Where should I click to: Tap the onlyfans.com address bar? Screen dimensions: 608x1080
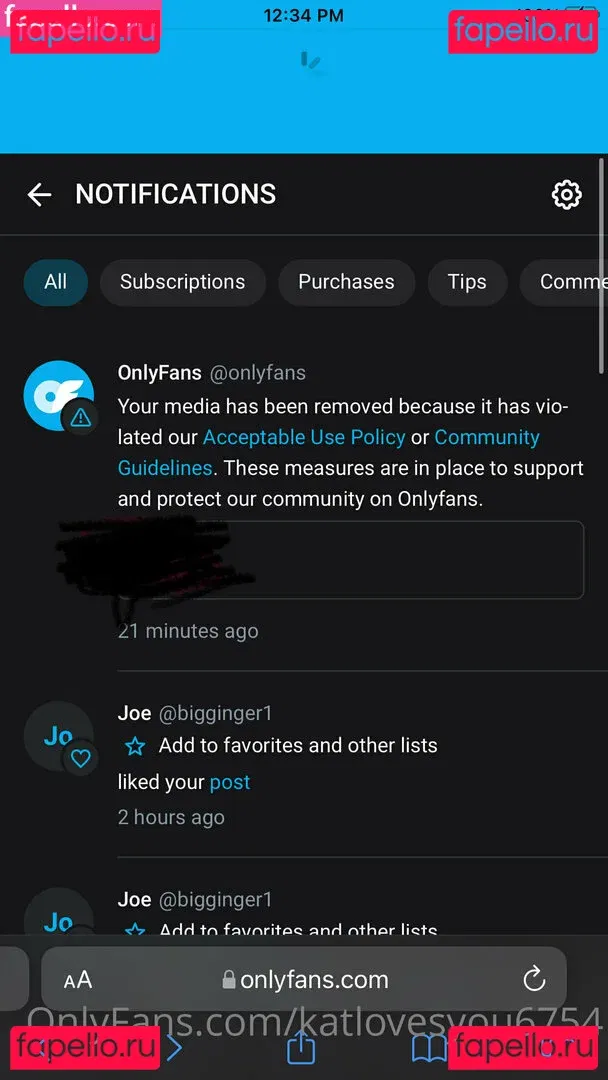[304, 979]
